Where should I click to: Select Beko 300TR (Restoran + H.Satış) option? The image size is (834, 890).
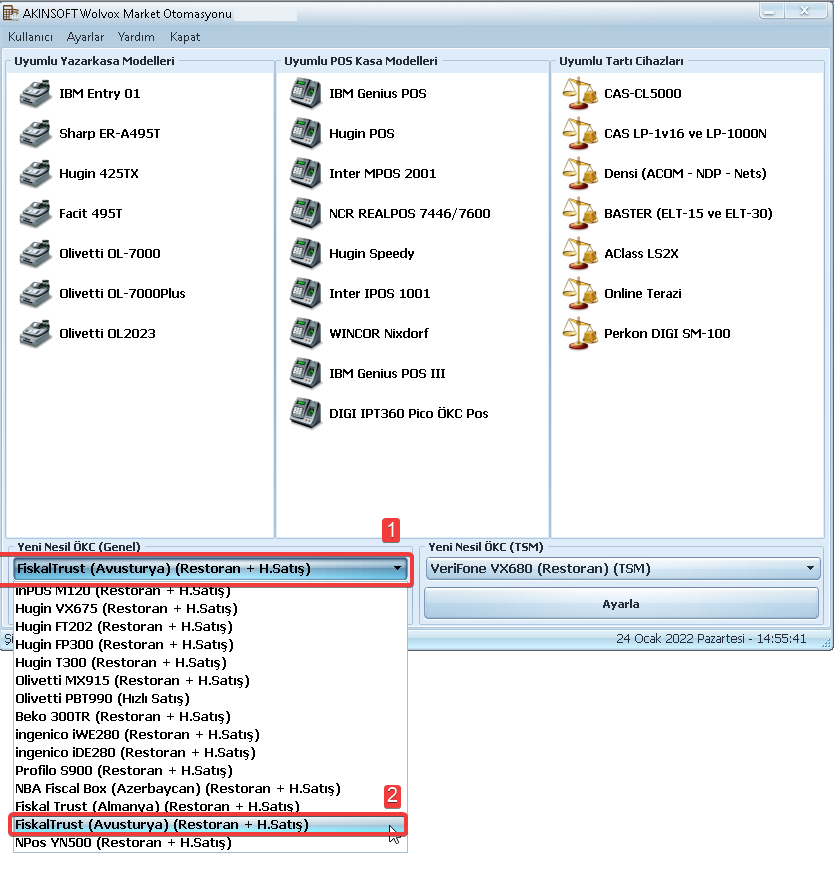[210, 717]
